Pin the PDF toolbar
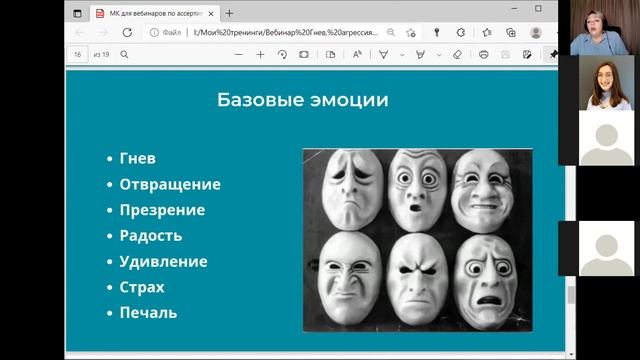 click(x=553, y=54)
